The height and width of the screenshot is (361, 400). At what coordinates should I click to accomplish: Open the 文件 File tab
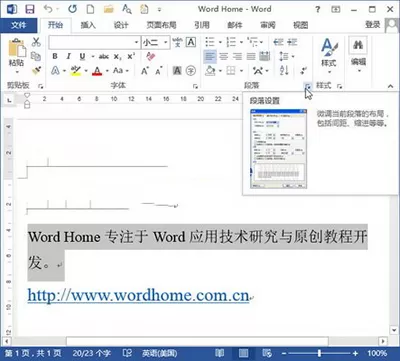click(19, 25)
